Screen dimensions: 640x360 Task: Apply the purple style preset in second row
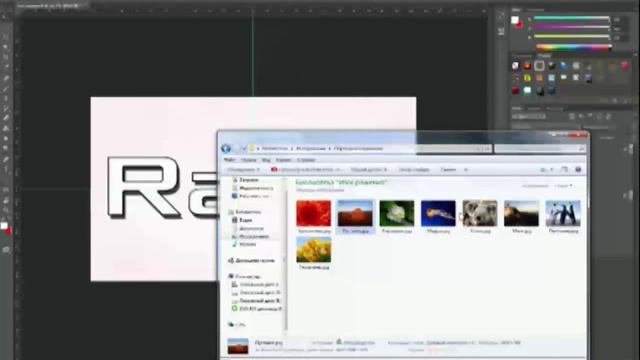tap(588, 78)
